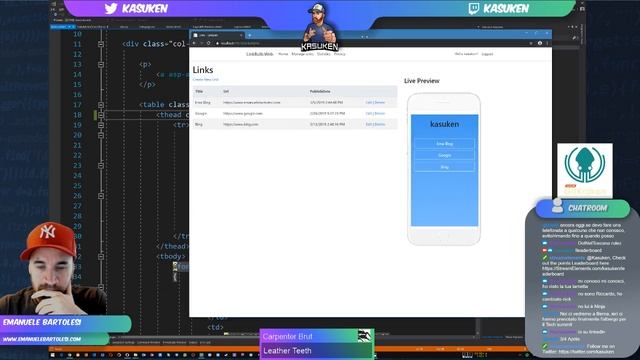Edit the Ema Blog row
Image resolution: width=640 pixels, height=360 pixels.
(369, 102)
